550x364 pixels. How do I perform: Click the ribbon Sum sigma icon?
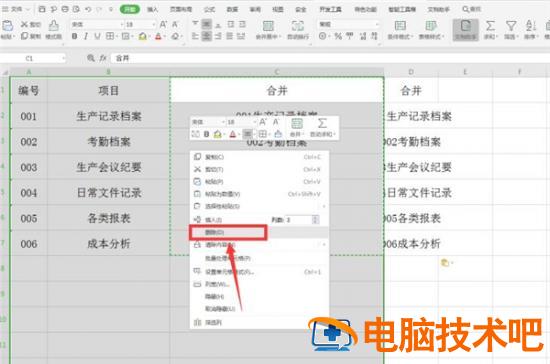(490, 26)
